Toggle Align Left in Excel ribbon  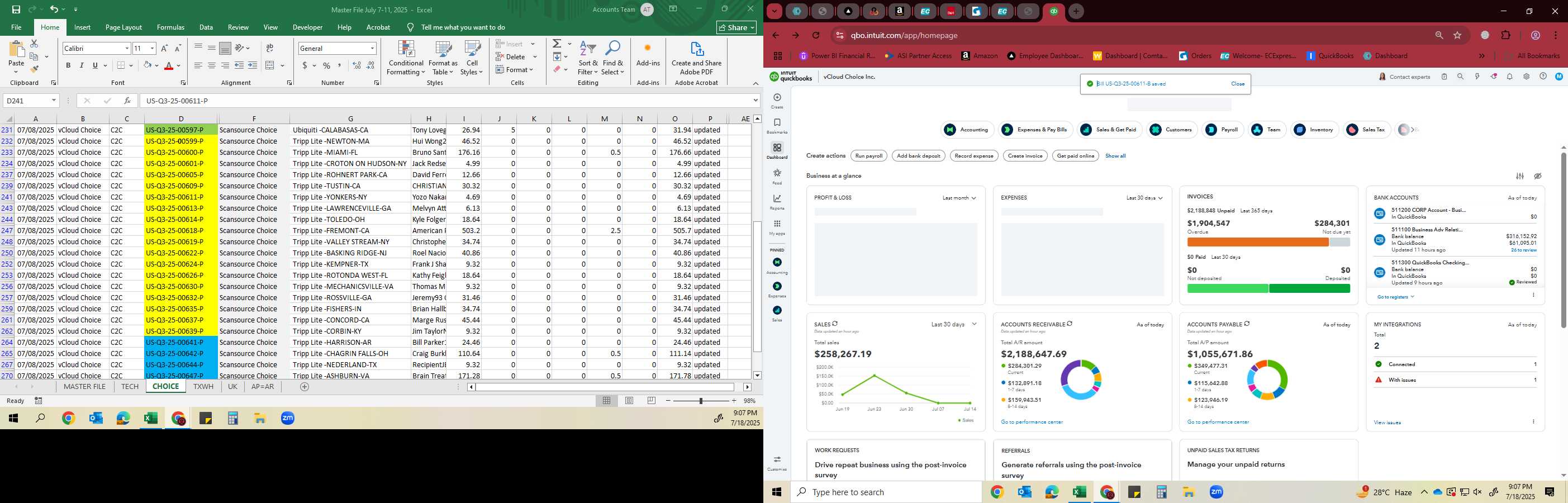pyautogui.click(x=198, y=65)
